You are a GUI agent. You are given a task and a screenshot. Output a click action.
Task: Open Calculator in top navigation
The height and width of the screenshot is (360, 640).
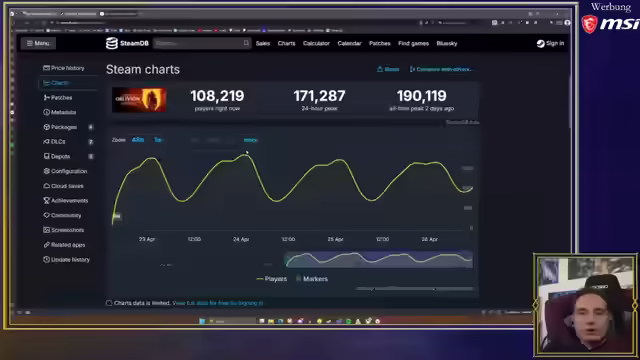pos(316,43)
